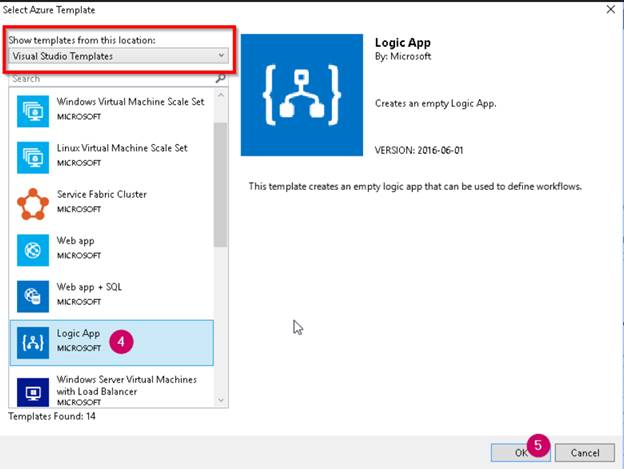Click the template list scroll up arrow
The image size is (624, 469).
click(x=221, y=95)
